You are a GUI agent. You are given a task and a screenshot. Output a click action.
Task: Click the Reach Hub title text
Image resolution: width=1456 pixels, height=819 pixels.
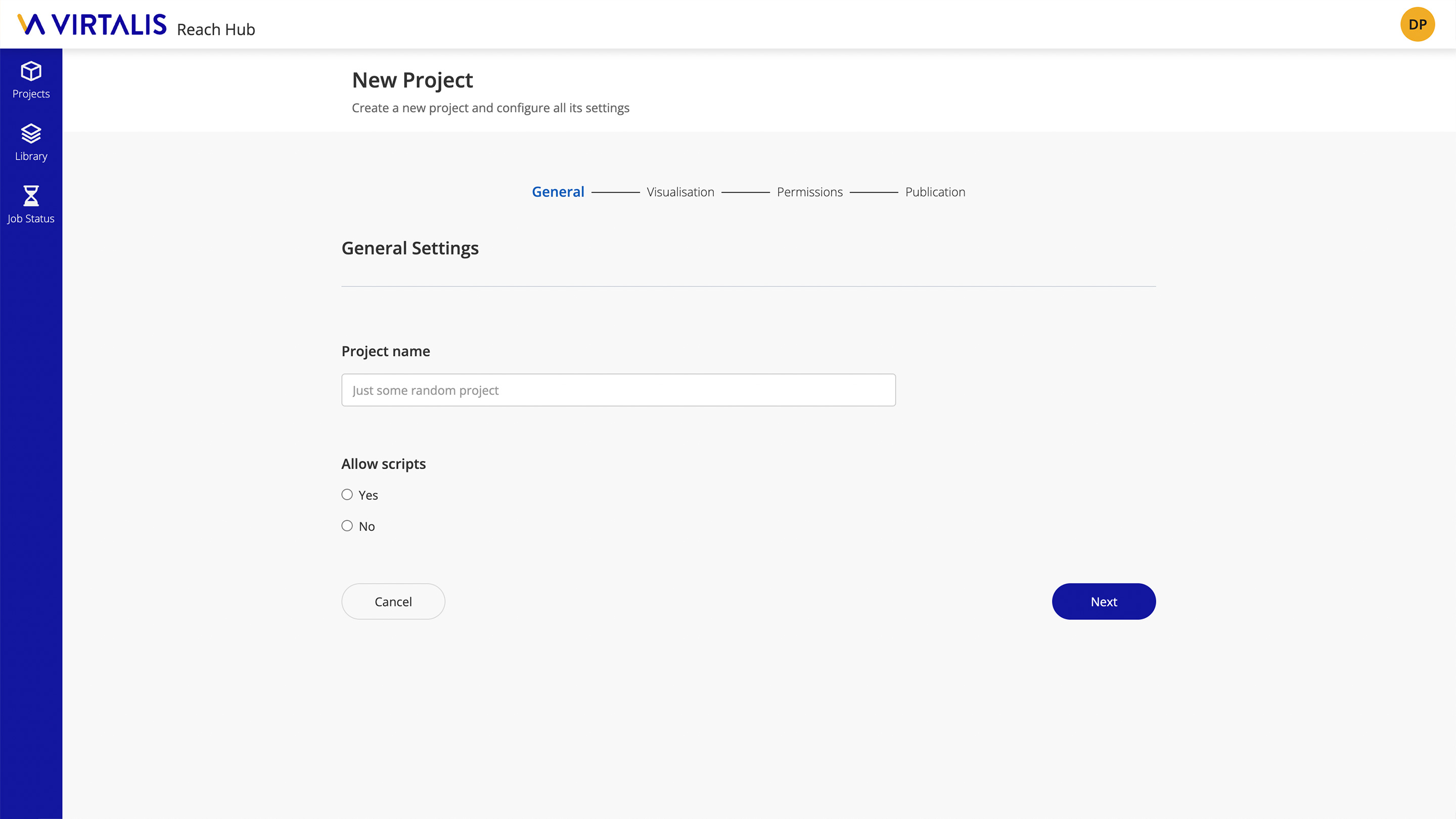click(216, 29)
